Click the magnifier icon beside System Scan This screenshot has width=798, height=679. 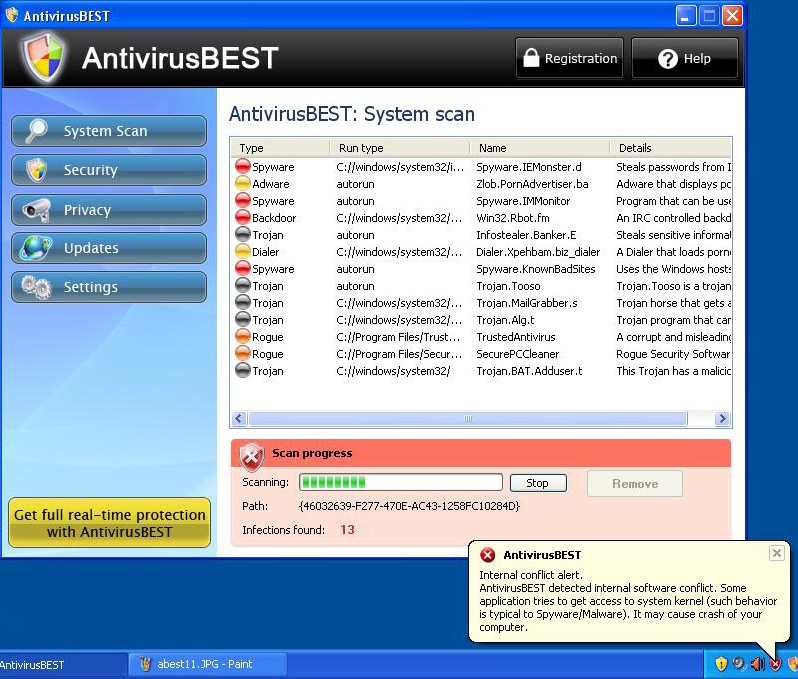coord(37,131)
